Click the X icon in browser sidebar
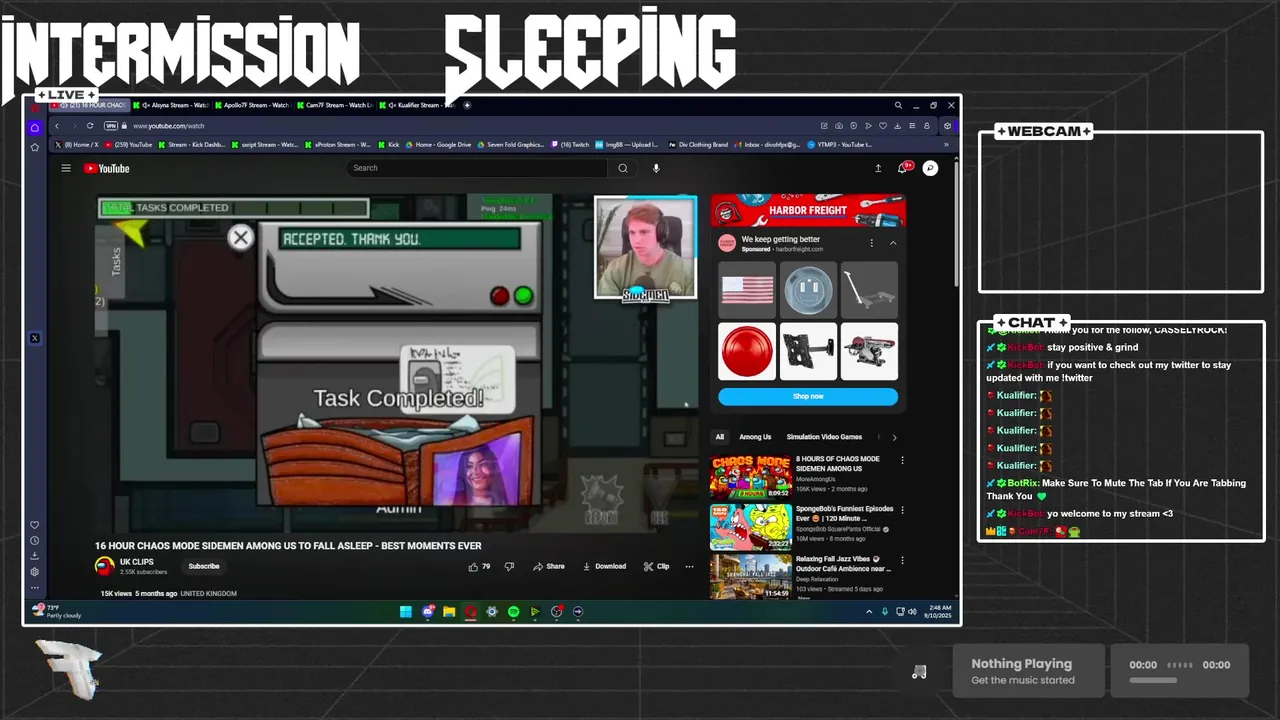The image size is (1280, 720). (x=34, y=338)
